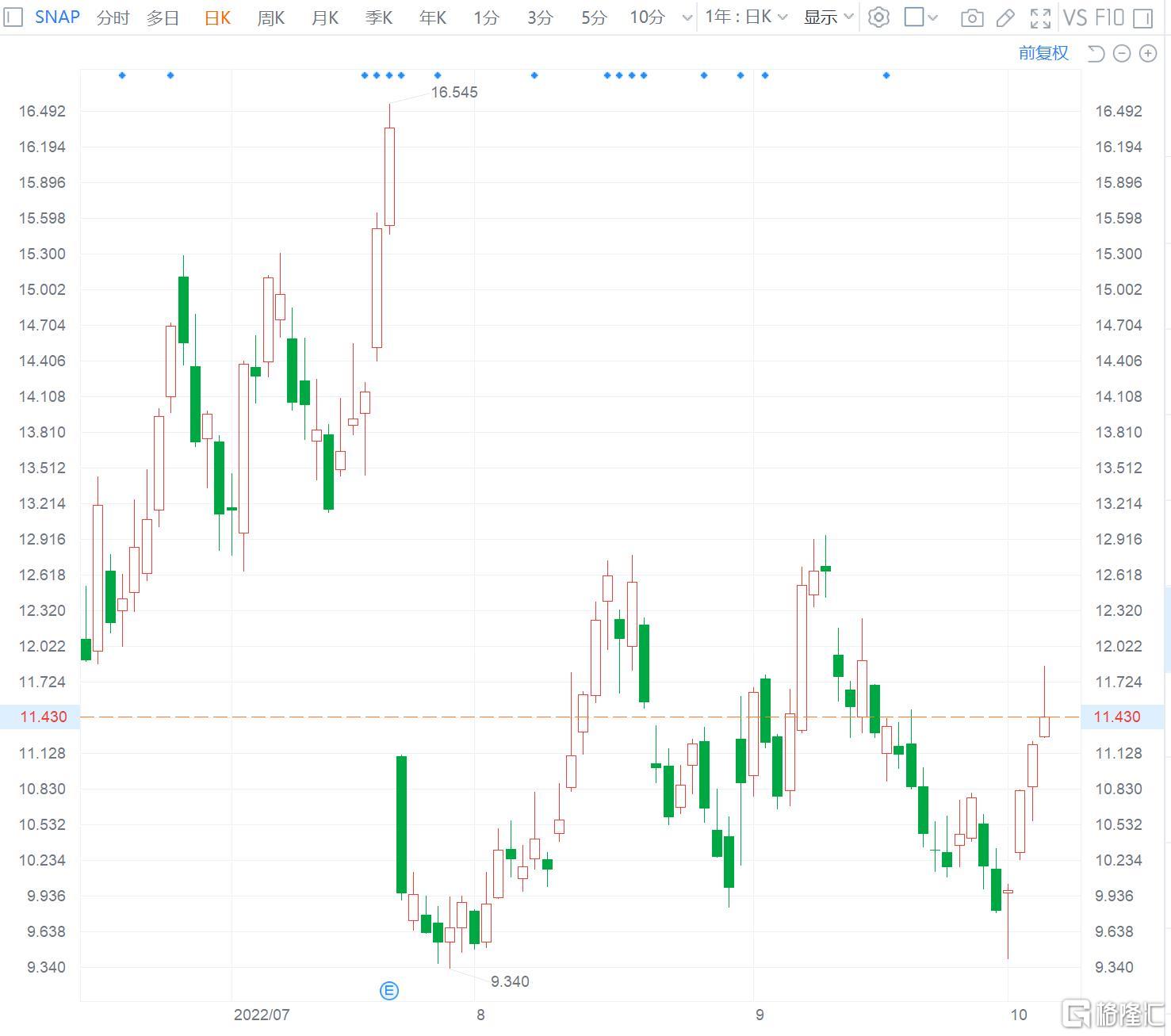The height and width of the screenshot is (1036, 1171).
Task: Switch to the 分时 intraday tab
Action: pos(113,17)
